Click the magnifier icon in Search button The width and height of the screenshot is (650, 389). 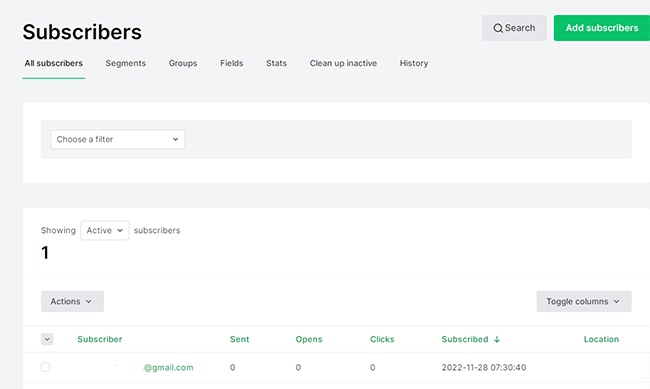coord(498,28)
